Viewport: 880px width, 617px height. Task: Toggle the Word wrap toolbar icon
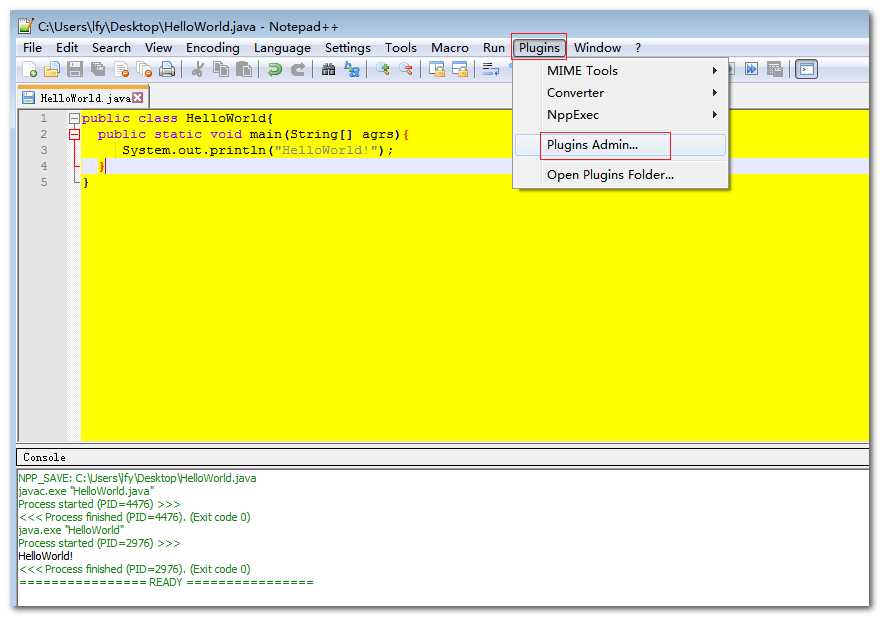click(x=491, y=70)
